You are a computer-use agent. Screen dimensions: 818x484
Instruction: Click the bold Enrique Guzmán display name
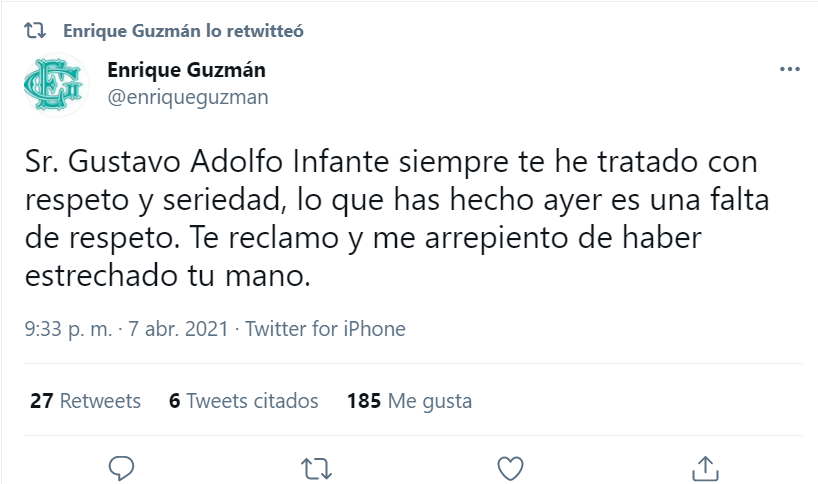click(x=186, y=71)
